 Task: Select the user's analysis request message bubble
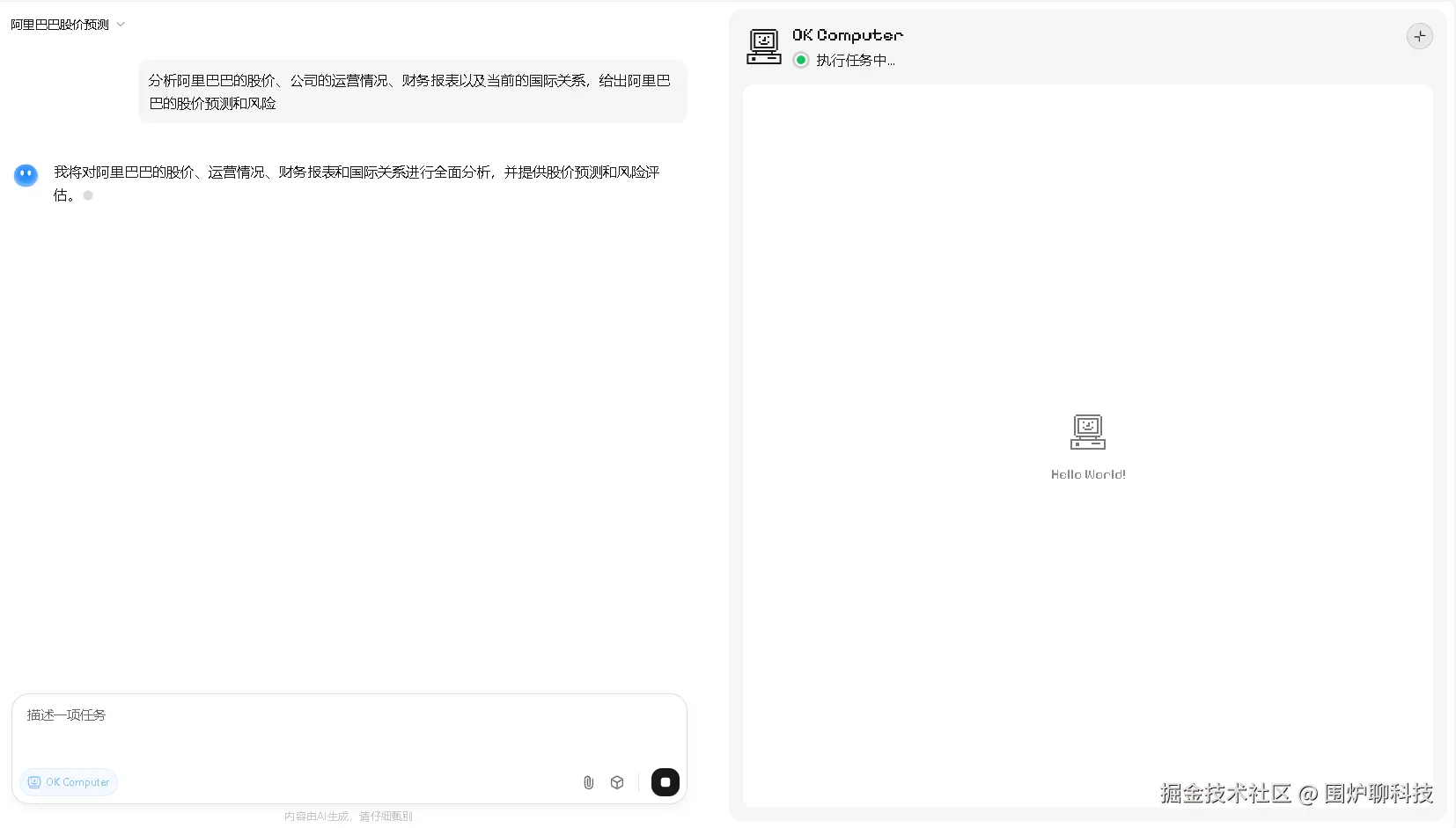[x=413, y=92]
